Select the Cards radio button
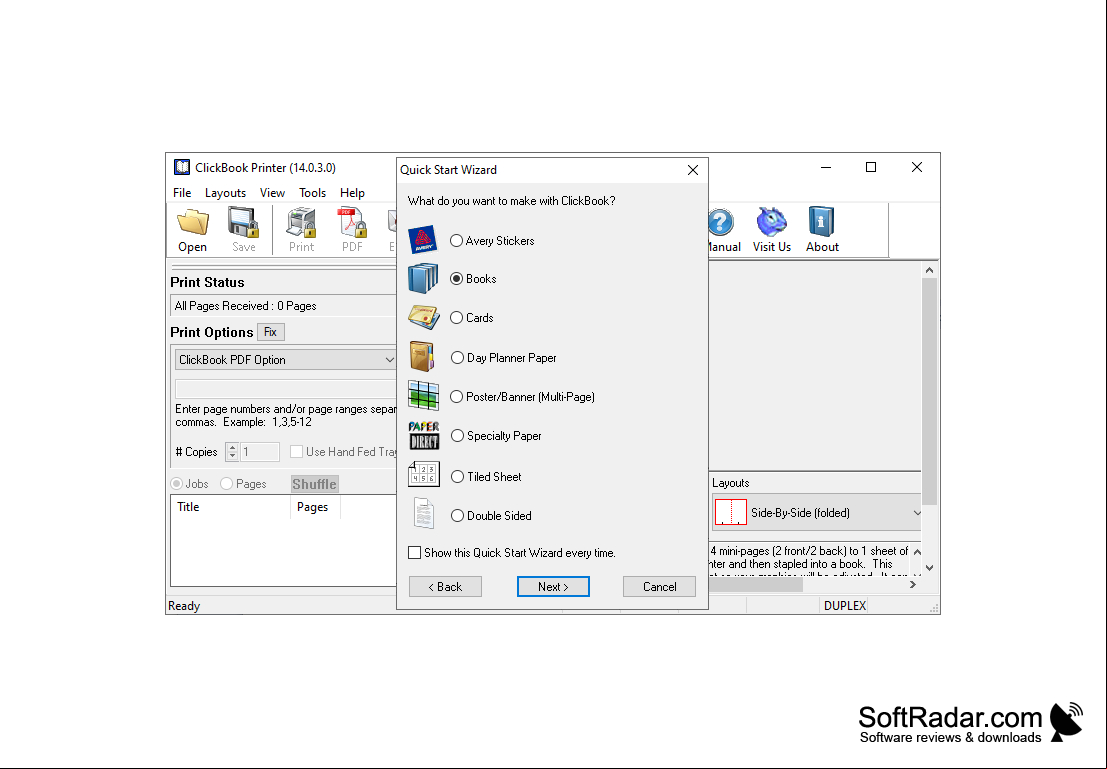This screenshot has width=1107, height=769. tap(457, 318)
